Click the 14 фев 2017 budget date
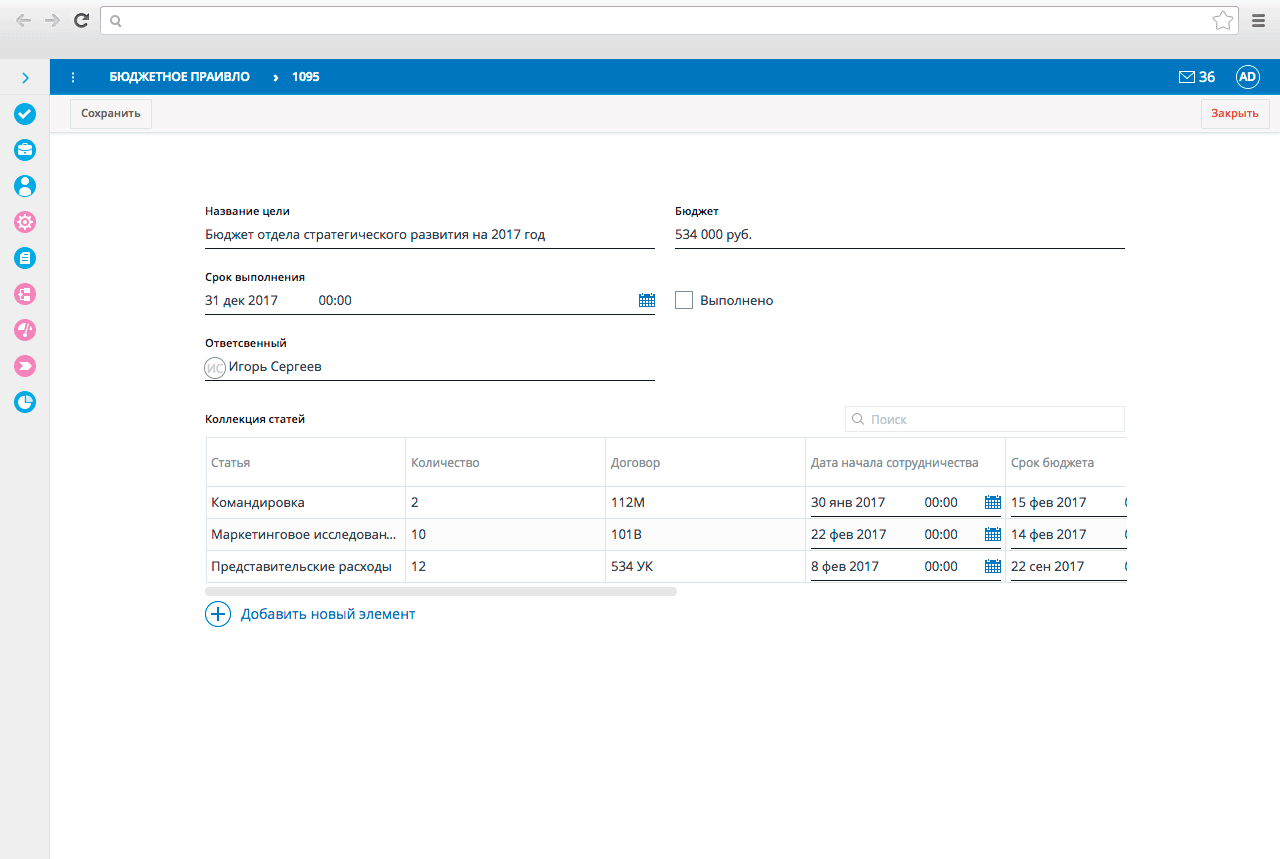The image size is (1280, 859). 1048,535
